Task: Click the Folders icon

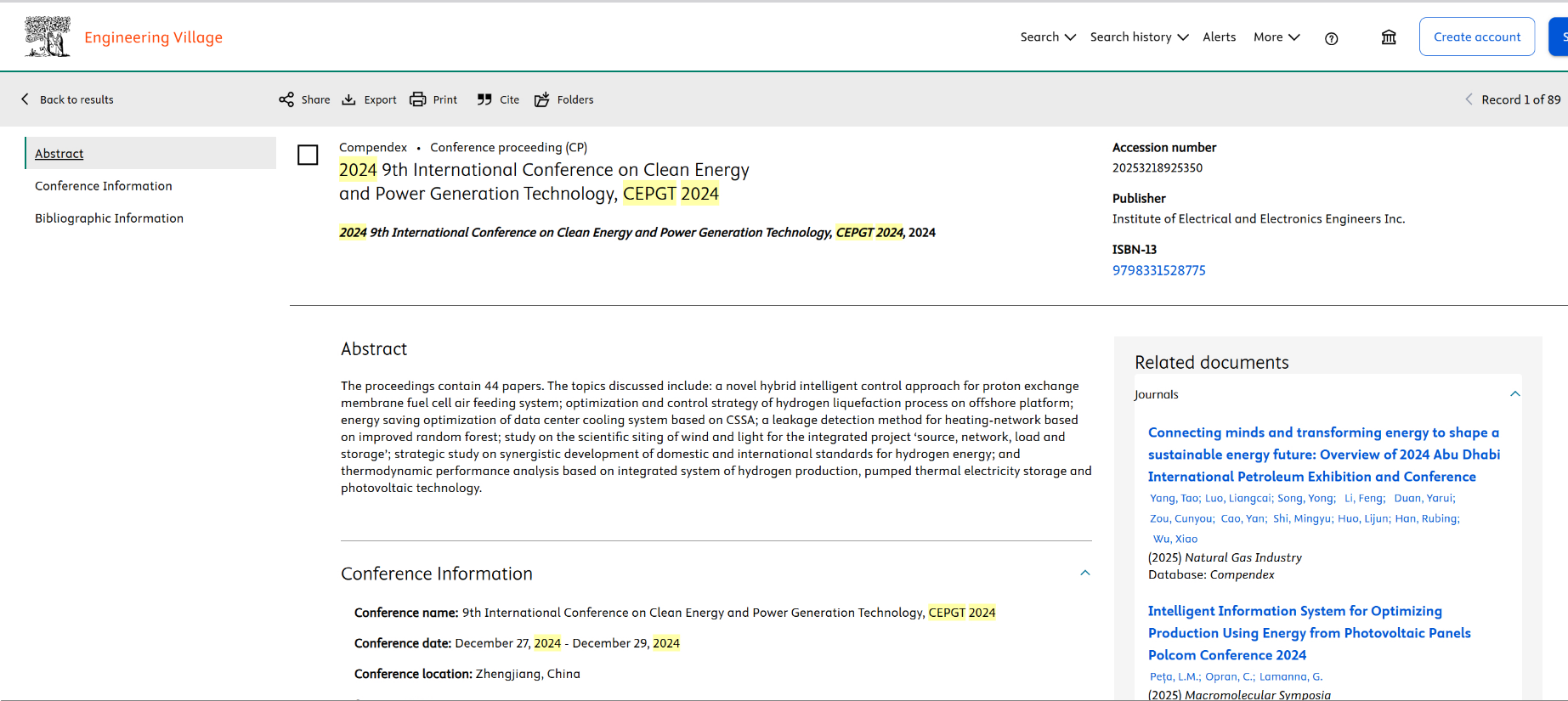Action: pyautogui.click(x=542, y=99)
